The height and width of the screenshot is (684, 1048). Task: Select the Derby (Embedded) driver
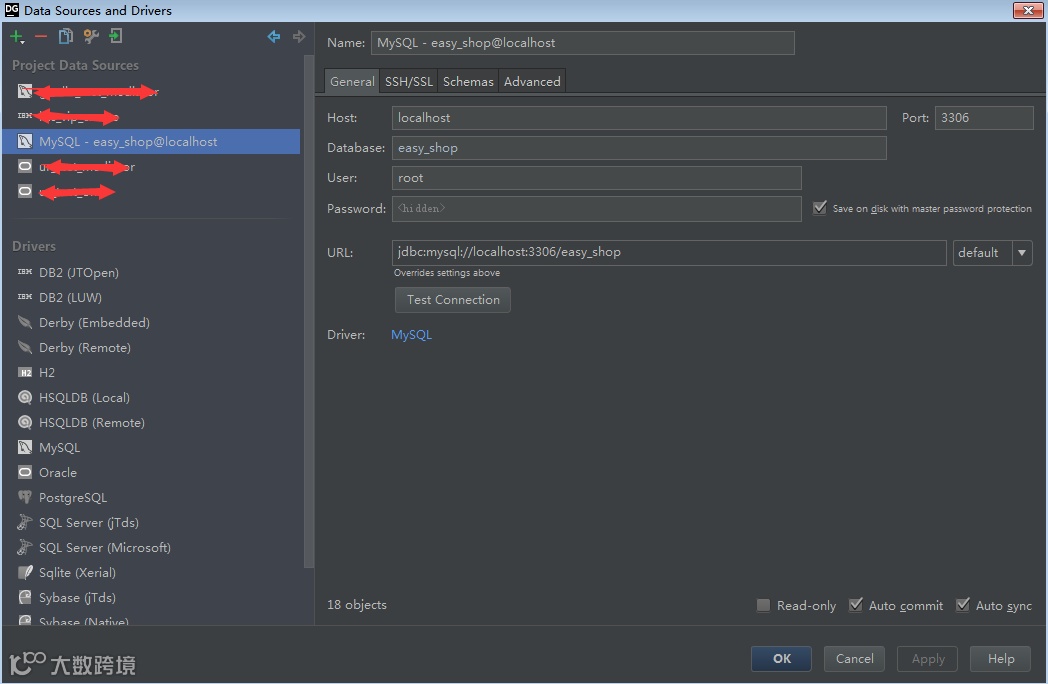coord(94,323)
